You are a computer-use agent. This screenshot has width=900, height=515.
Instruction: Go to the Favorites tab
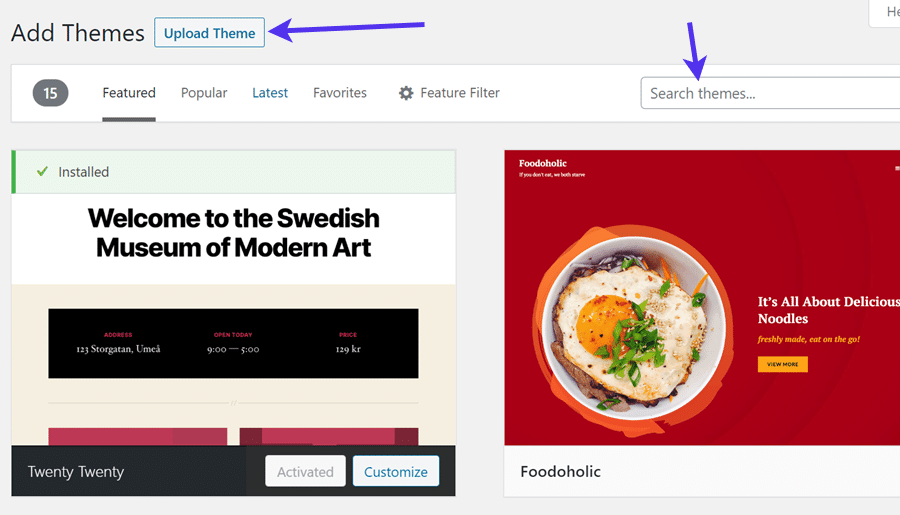tap(340, 93)
